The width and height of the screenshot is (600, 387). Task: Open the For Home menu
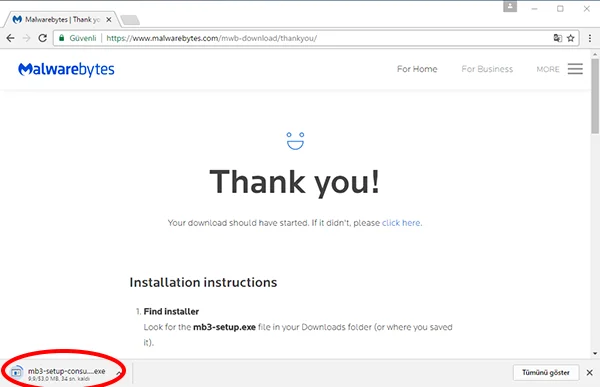[417, 69]
